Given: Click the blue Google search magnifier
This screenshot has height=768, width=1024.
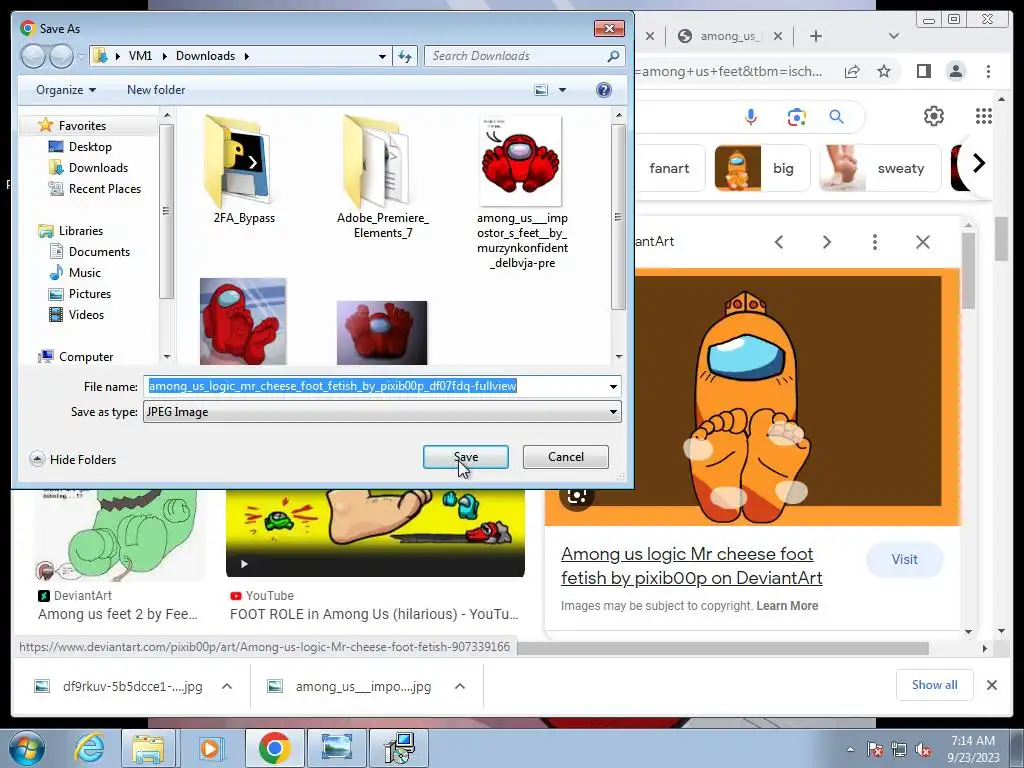Looking at the screenshot, I should (837, 117).
